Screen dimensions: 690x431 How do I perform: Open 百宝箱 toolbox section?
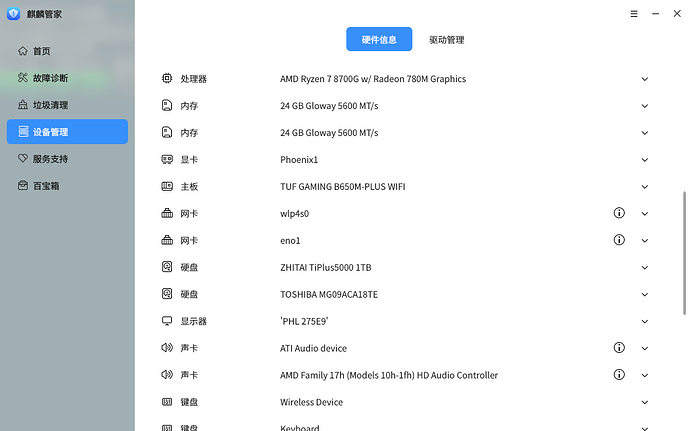click(x=67, y=186)
